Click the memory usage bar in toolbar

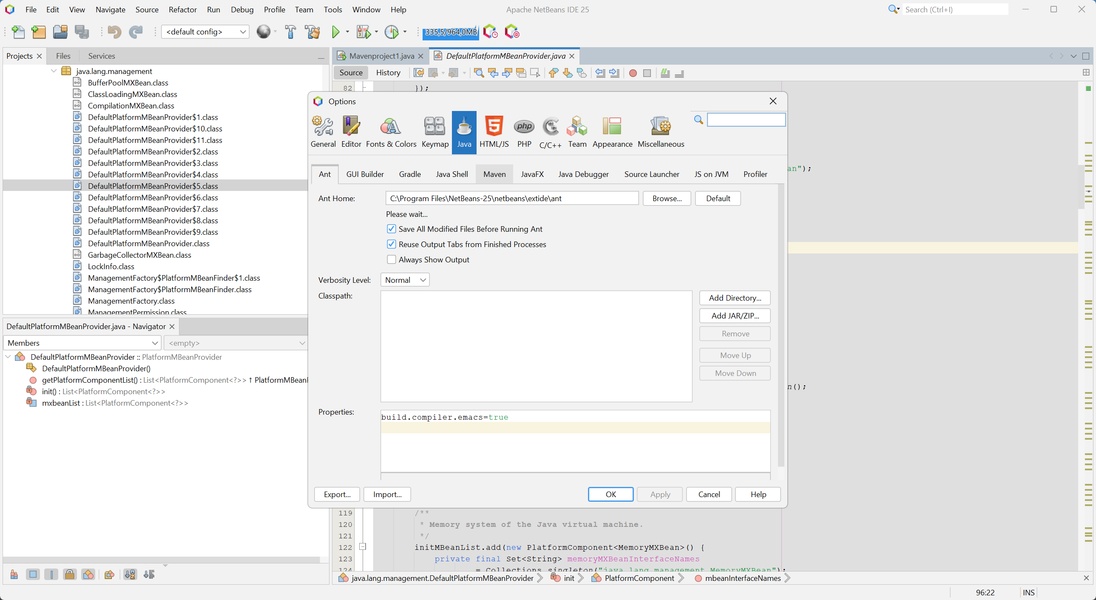coord(450,32)
